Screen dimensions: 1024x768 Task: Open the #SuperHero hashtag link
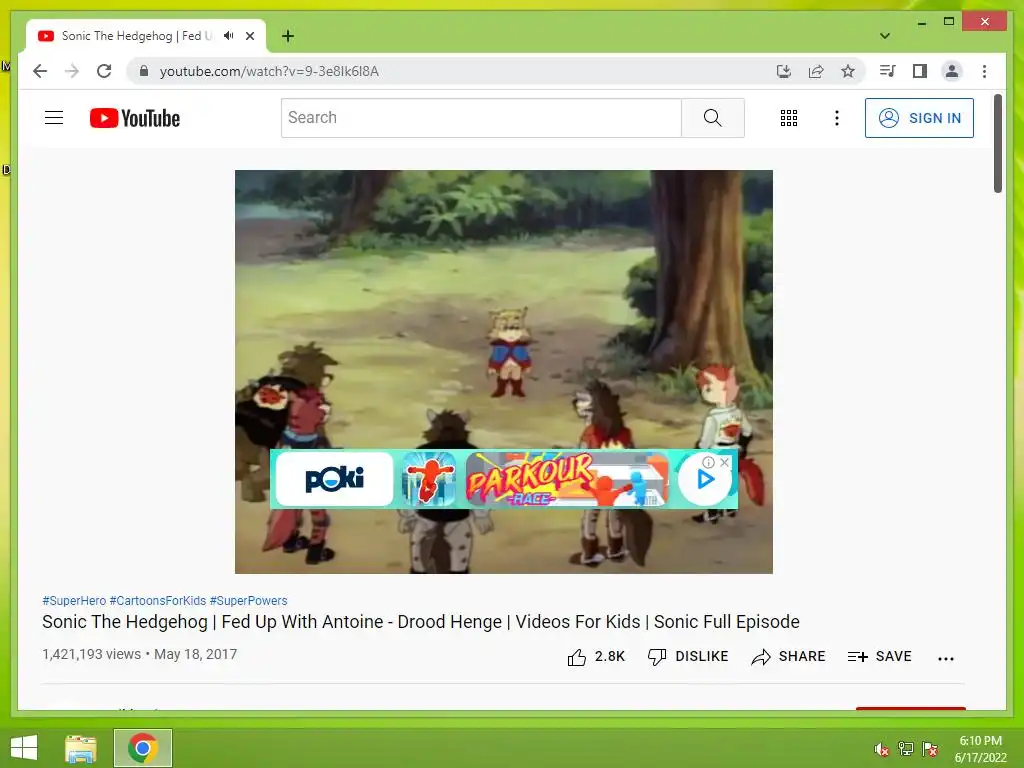(x=74, y=601)
